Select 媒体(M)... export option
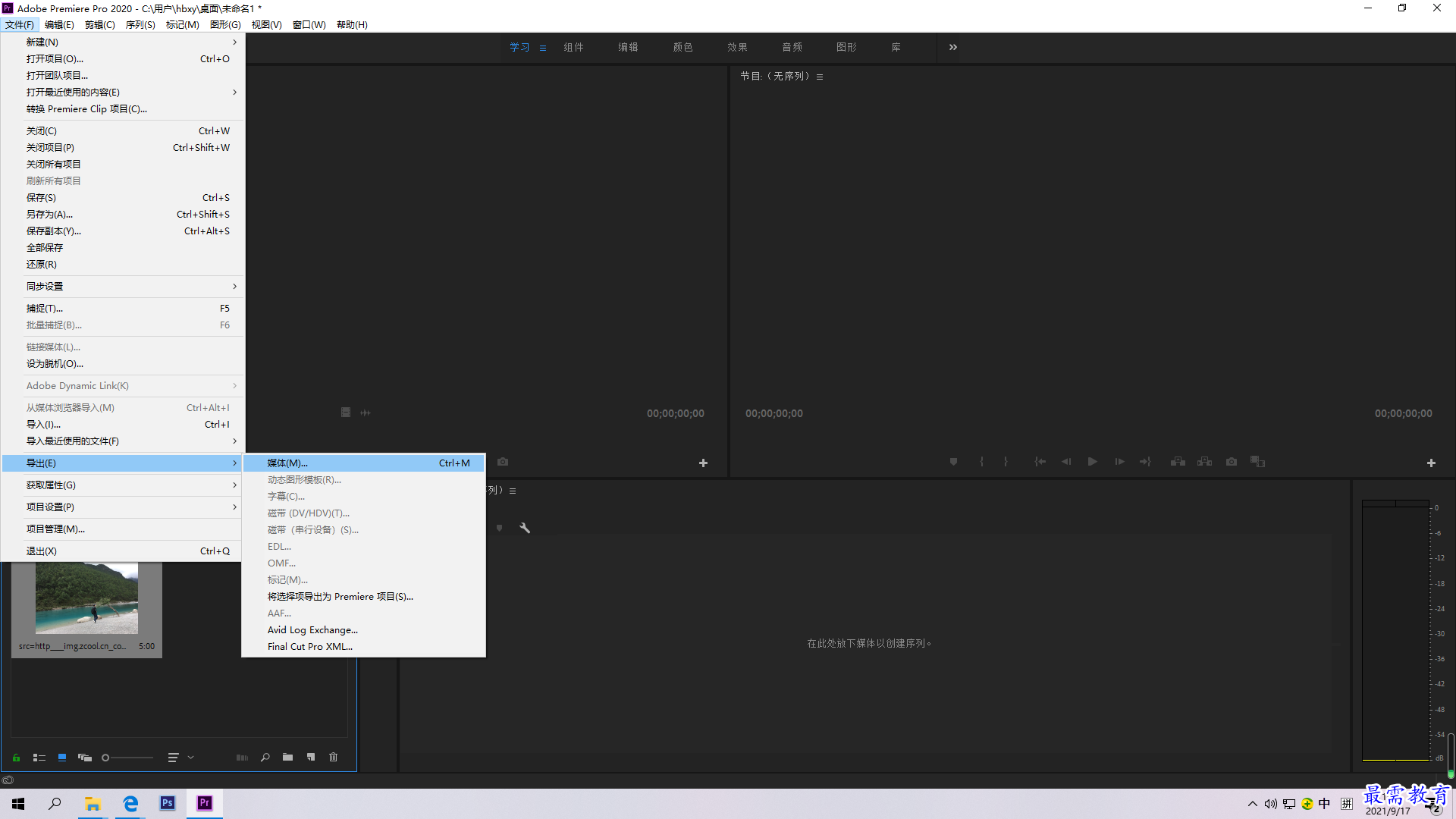Screen dimensions: 1456x819 pos(364,463)
